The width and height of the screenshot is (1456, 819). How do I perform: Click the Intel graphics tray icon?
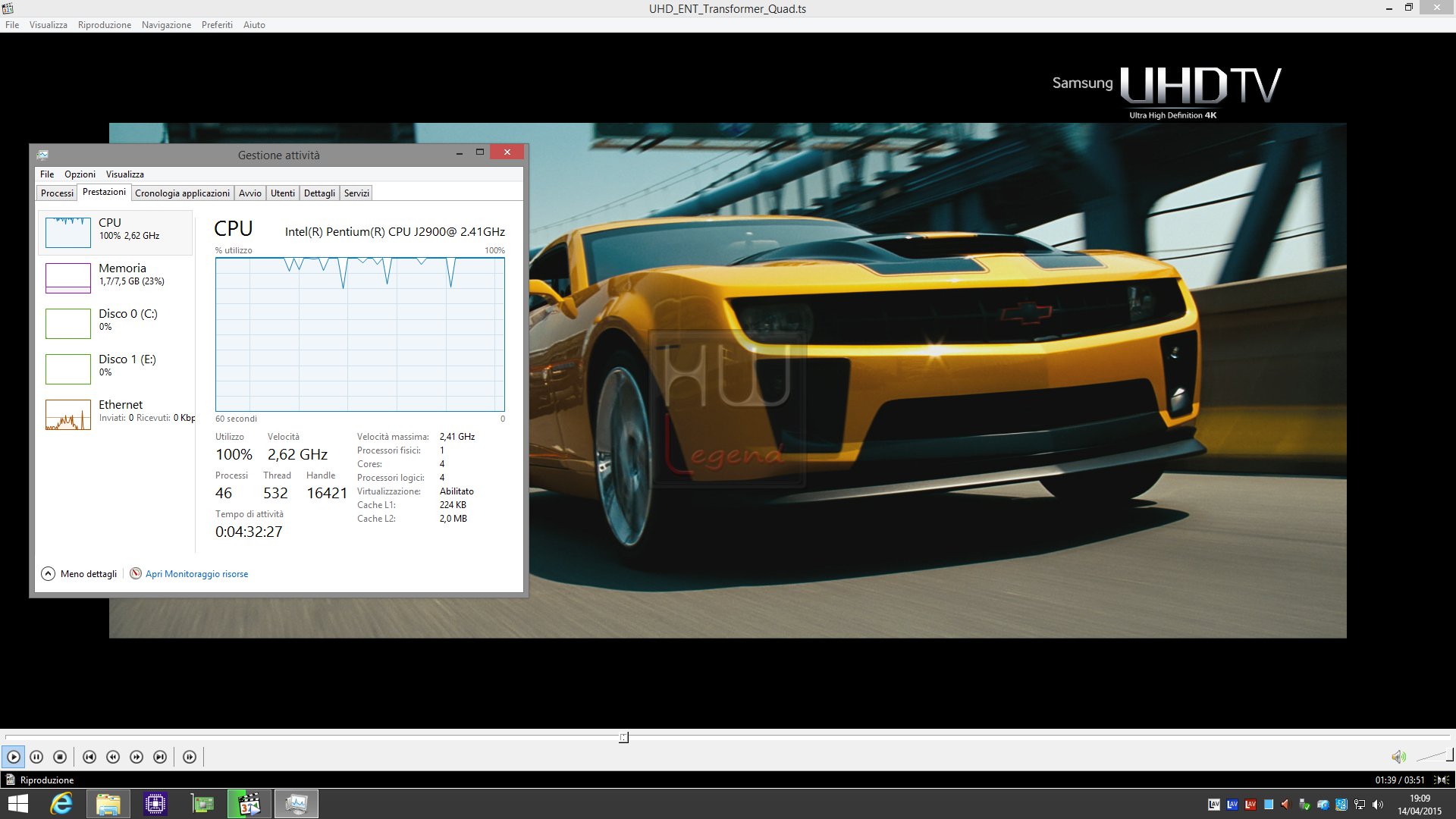(x=1323, y=805)
